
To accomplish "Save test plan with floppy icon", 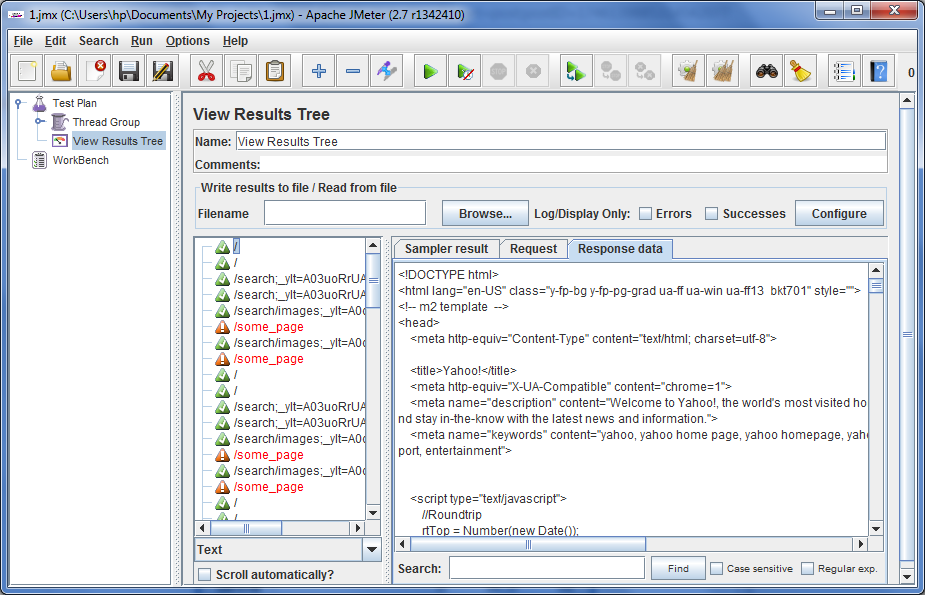I will click(x=129, y=71).
